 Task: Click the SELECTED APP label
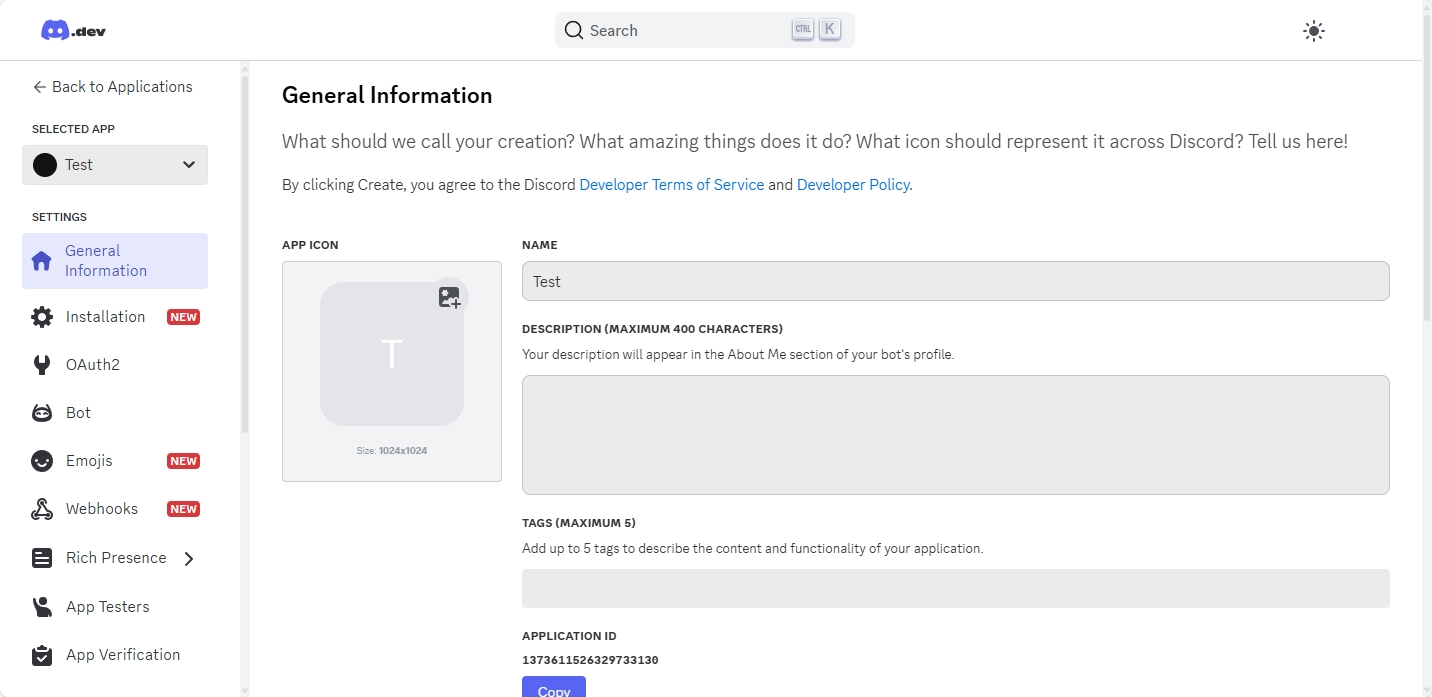73,129
